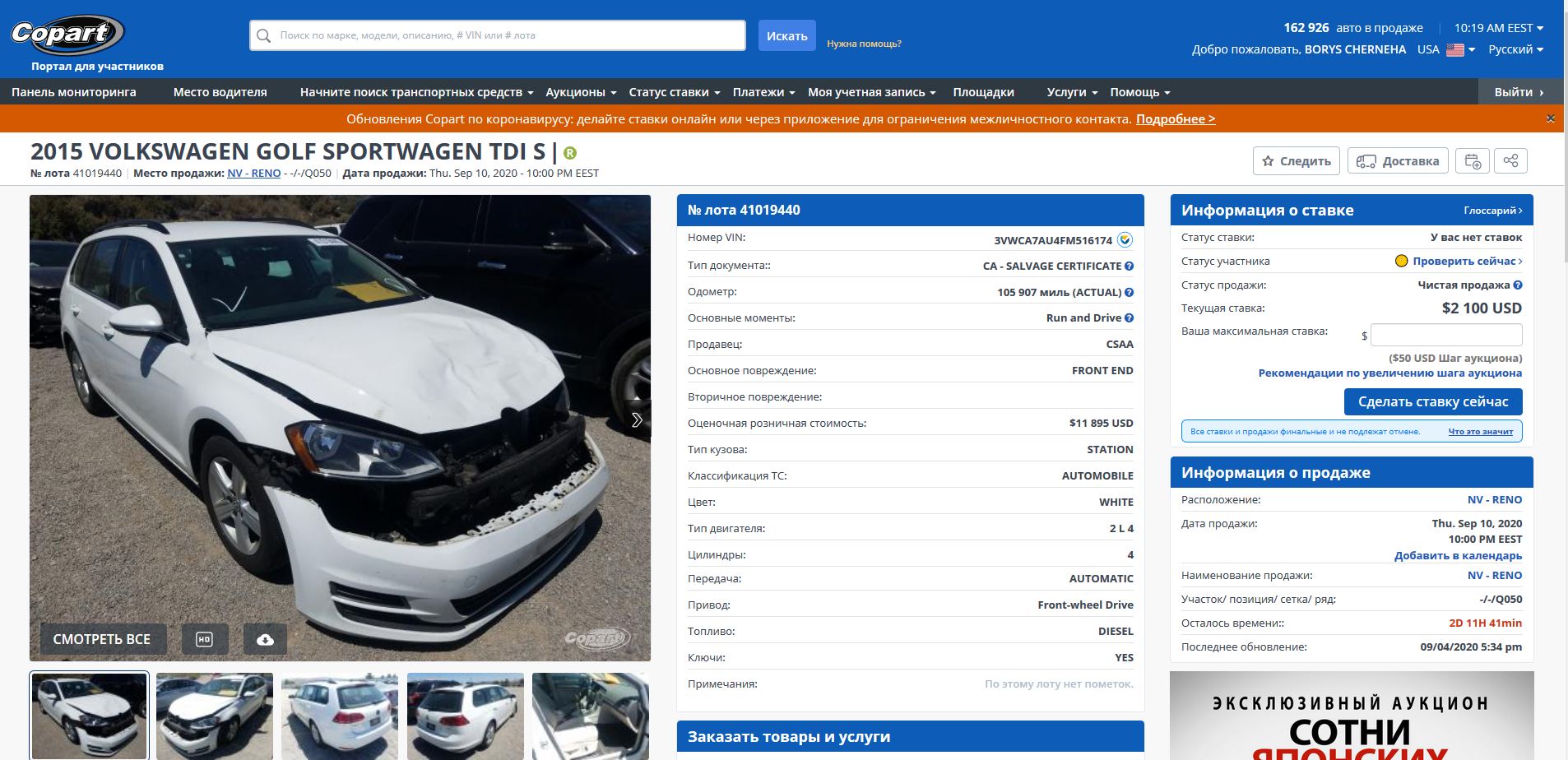Click the share lot icon
The width and height of the screenshot is (1568, 760).
tap(1510, 160)
